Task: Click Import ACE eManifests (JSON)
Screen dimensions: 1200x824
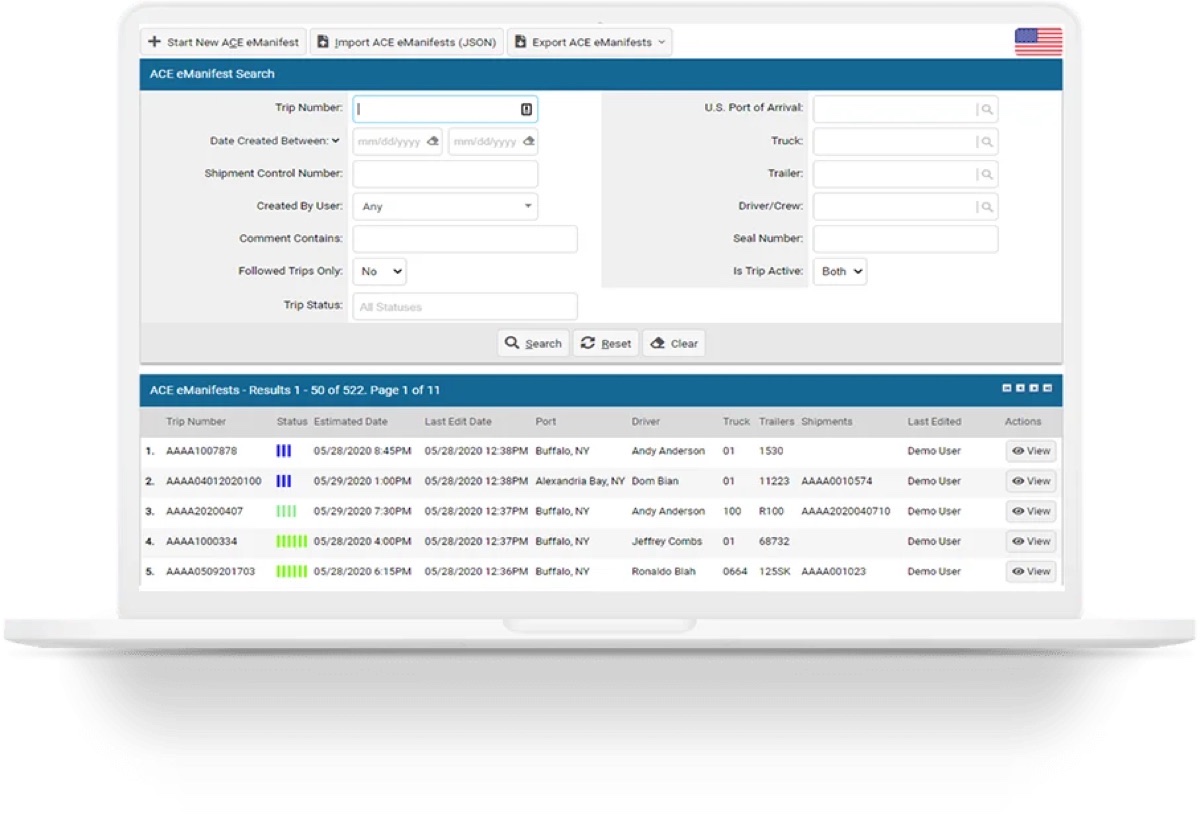Action: pos(406,42)
